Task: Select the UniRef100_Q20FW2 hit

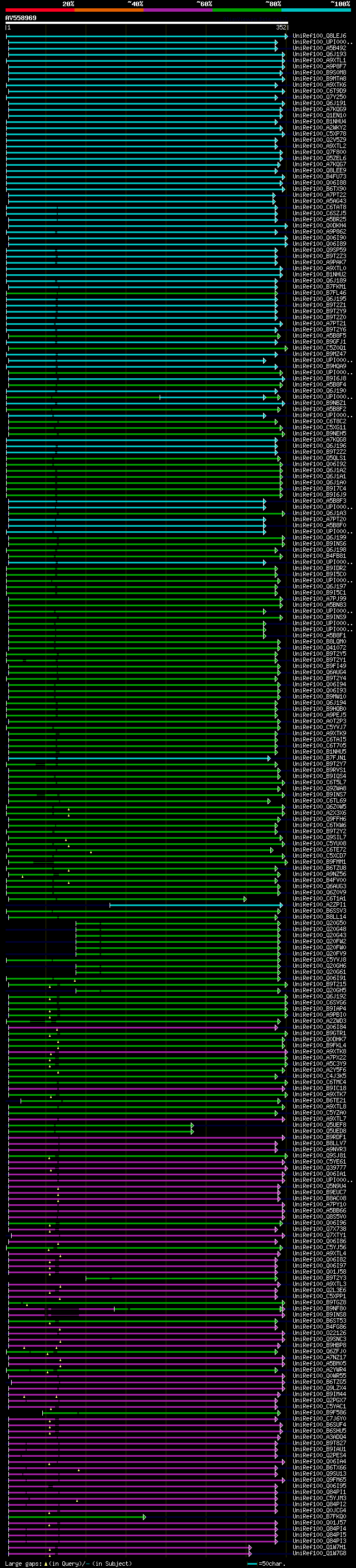Action: click(319, 941)
